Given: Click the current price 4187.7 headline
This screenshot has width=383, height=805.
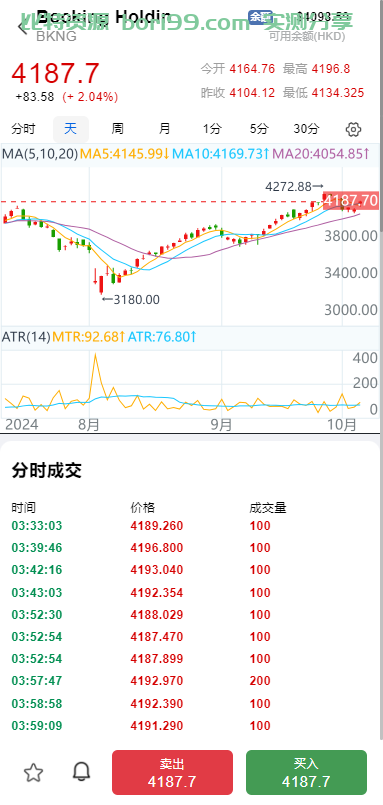Looking at the screenshot, I should click(55, 73).
